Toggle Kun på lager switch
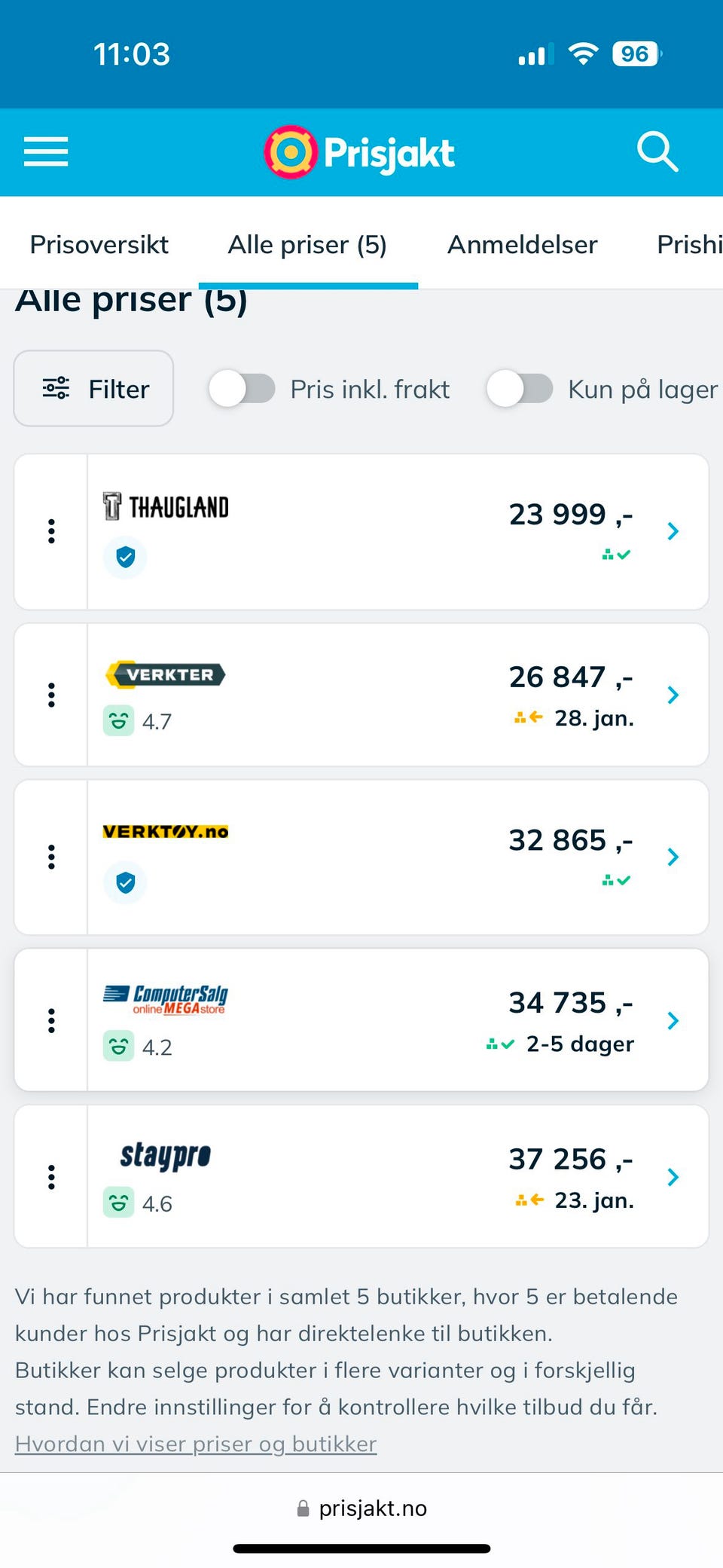Image resolution: width=723 pixels, height=1568 pixels. 520,390
